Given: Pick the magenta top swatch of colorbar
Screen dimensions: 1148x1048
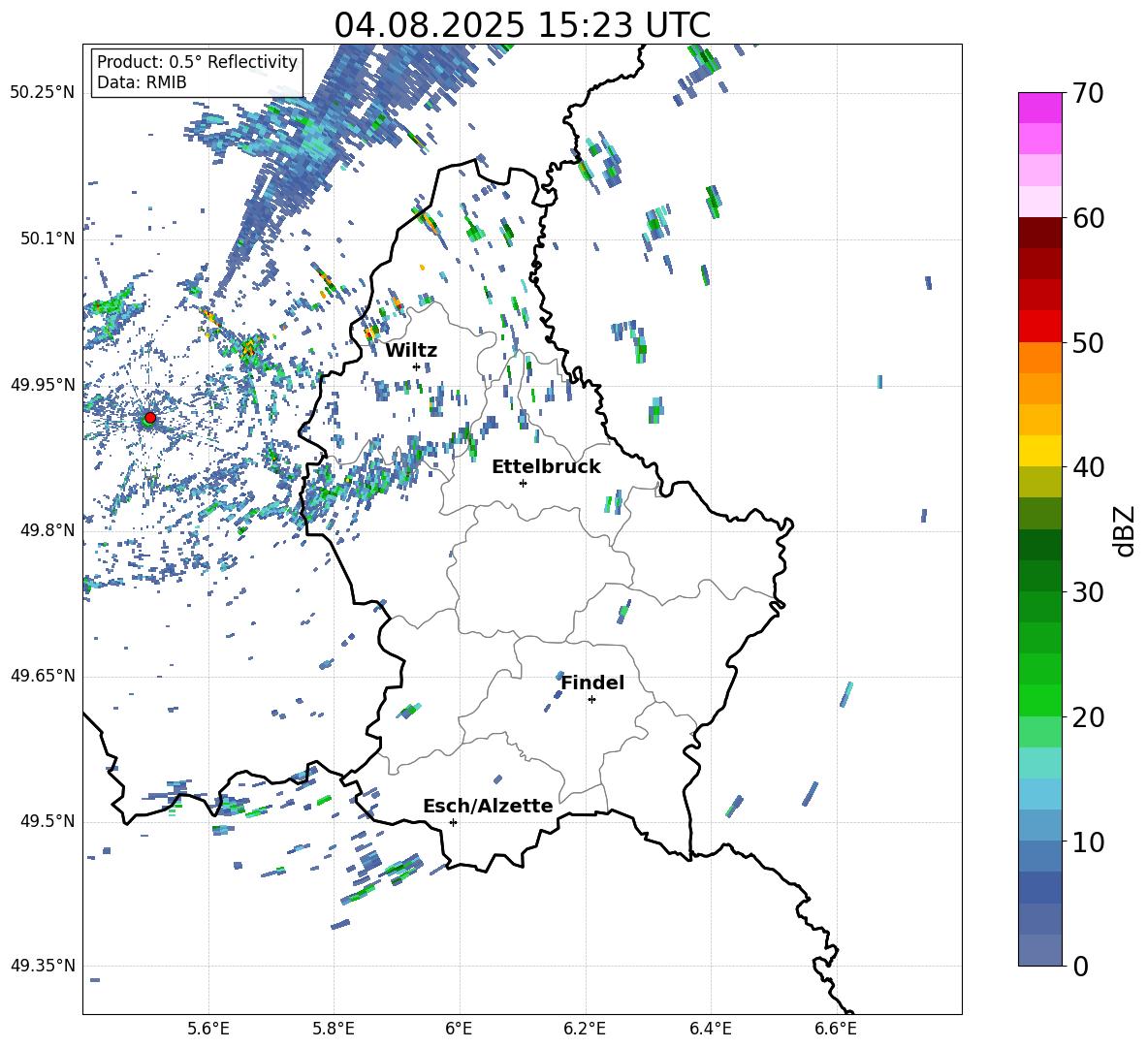Looking at the screenshot, I should 1039,109.
